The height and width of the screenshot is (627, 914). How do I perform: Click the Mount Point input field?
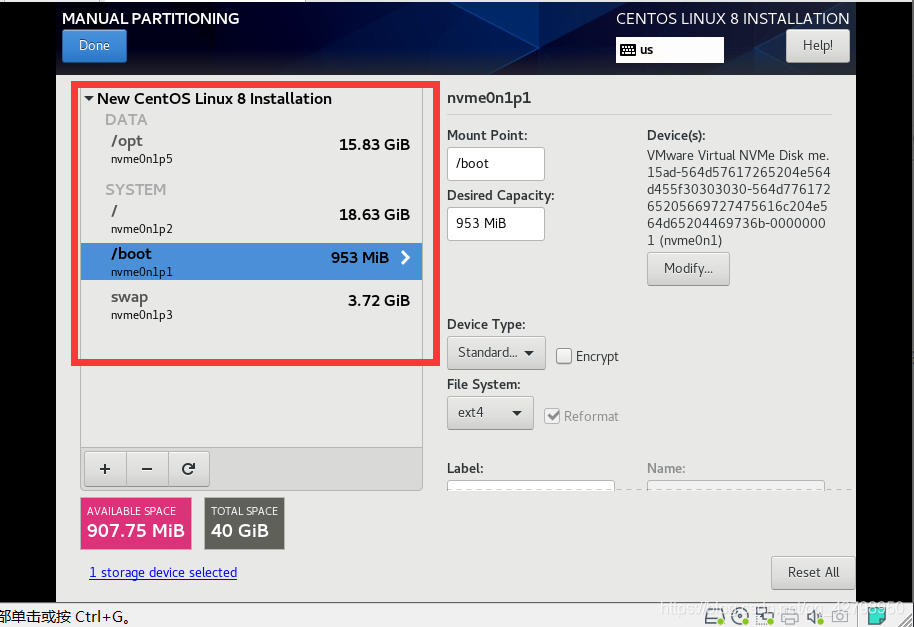[496, 164]
